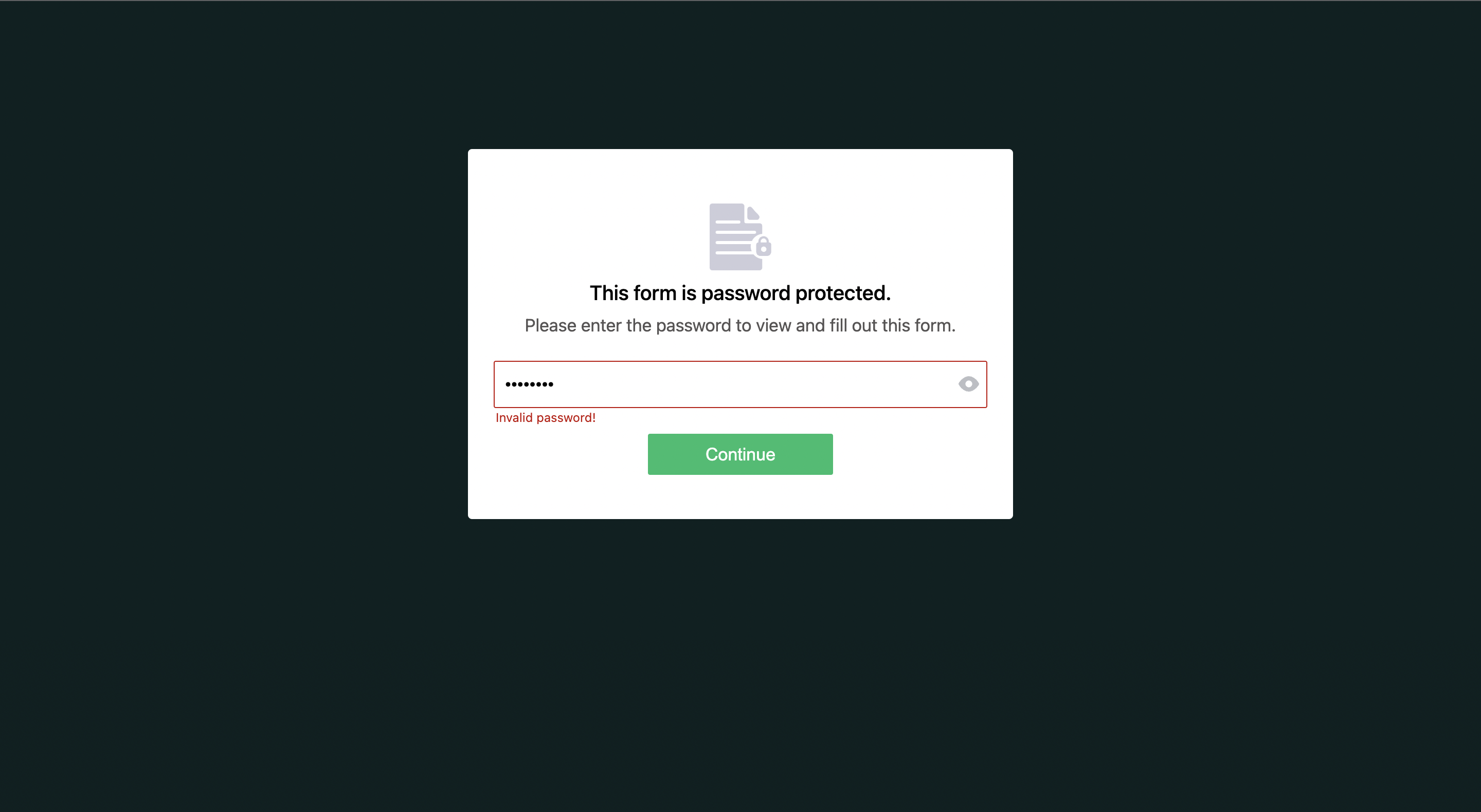Click the dark area above the dialog card
This screenshot has height=812, width=1481.
pyautogui.click(x=740, y=75)
